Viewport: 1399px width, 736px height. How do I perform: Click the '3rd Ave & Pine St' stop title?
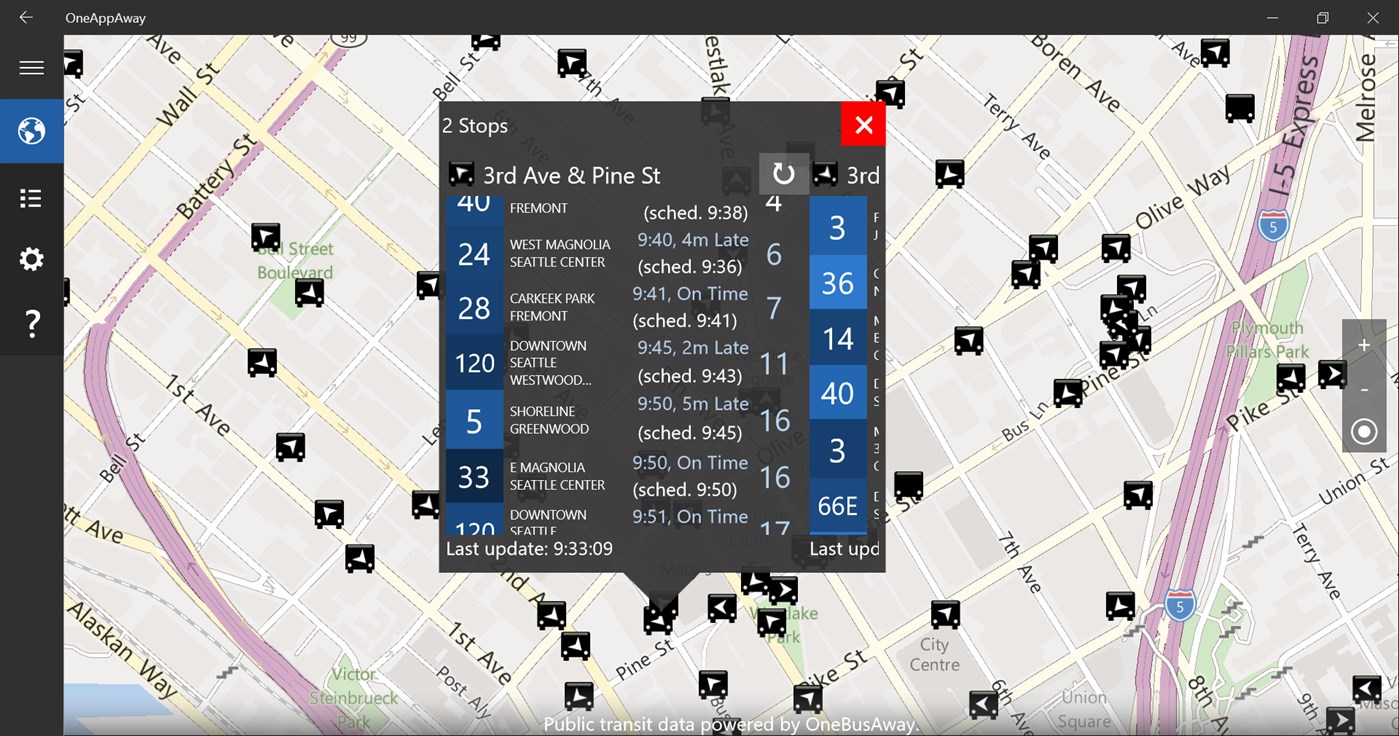coord(572,176)
